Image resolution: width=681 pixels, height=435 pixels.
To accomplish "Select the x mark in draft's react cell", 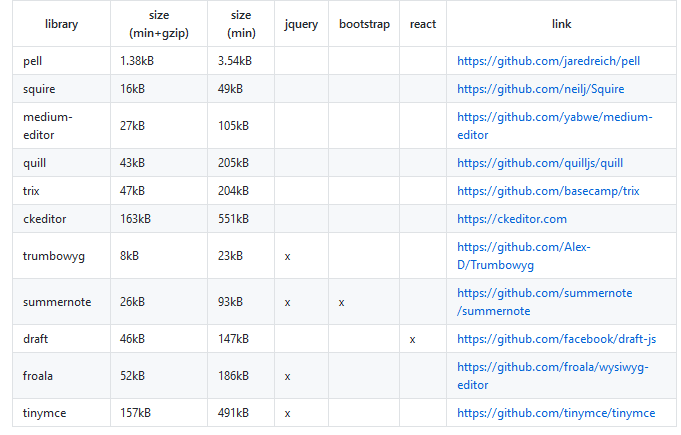I will (x=412, y=340).
